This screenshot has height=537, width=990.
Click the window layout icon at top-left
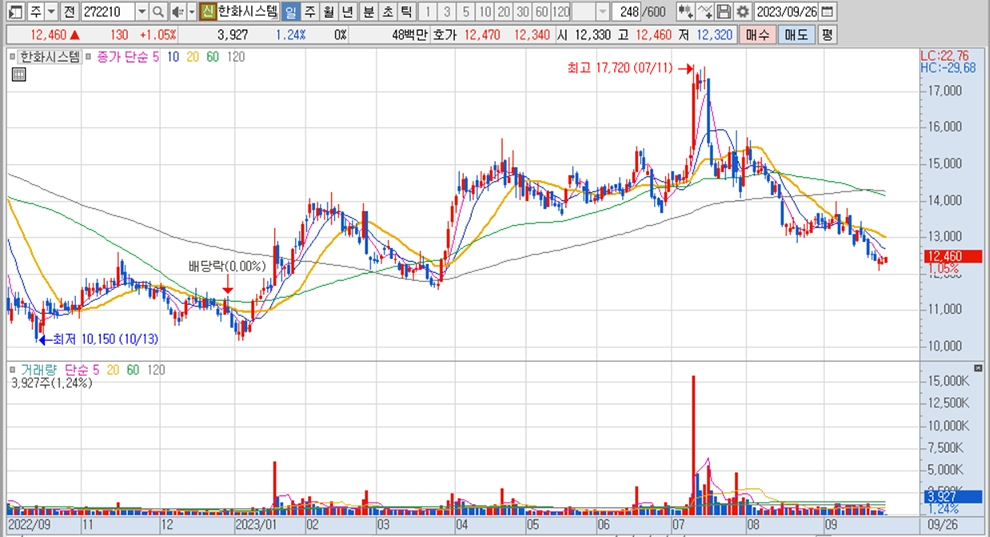point(14,12)
